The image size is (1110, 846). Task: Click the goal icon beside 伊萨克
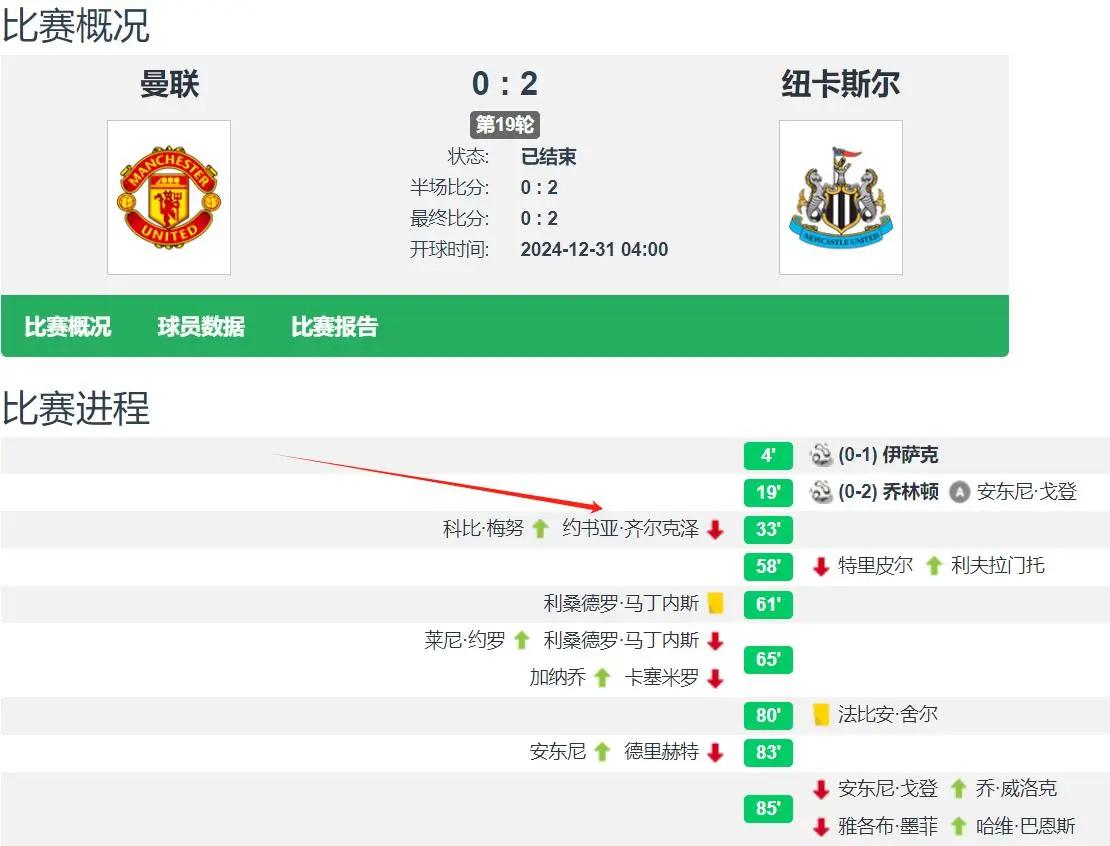pyautogui.click(x=821, y=455)
